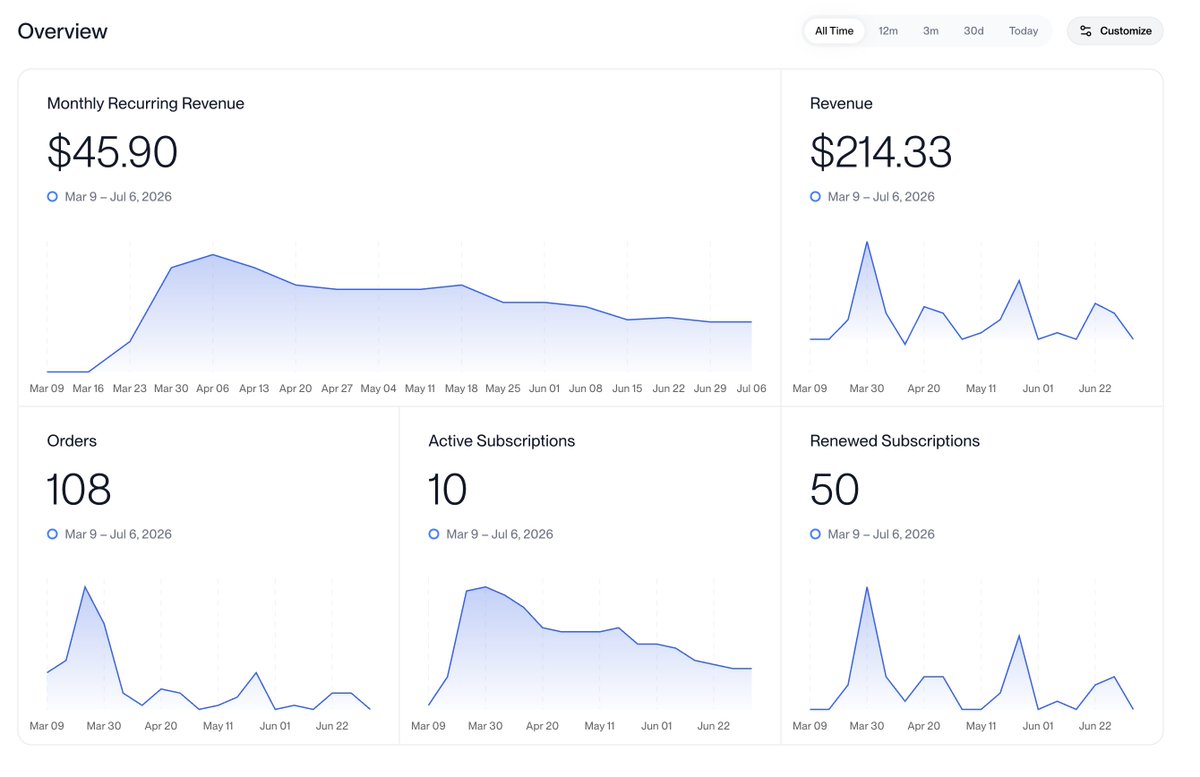This screenshot has height=777, width=1200.
Task: Click the date circle icon under 10
Action: click(x=434, y=534)
